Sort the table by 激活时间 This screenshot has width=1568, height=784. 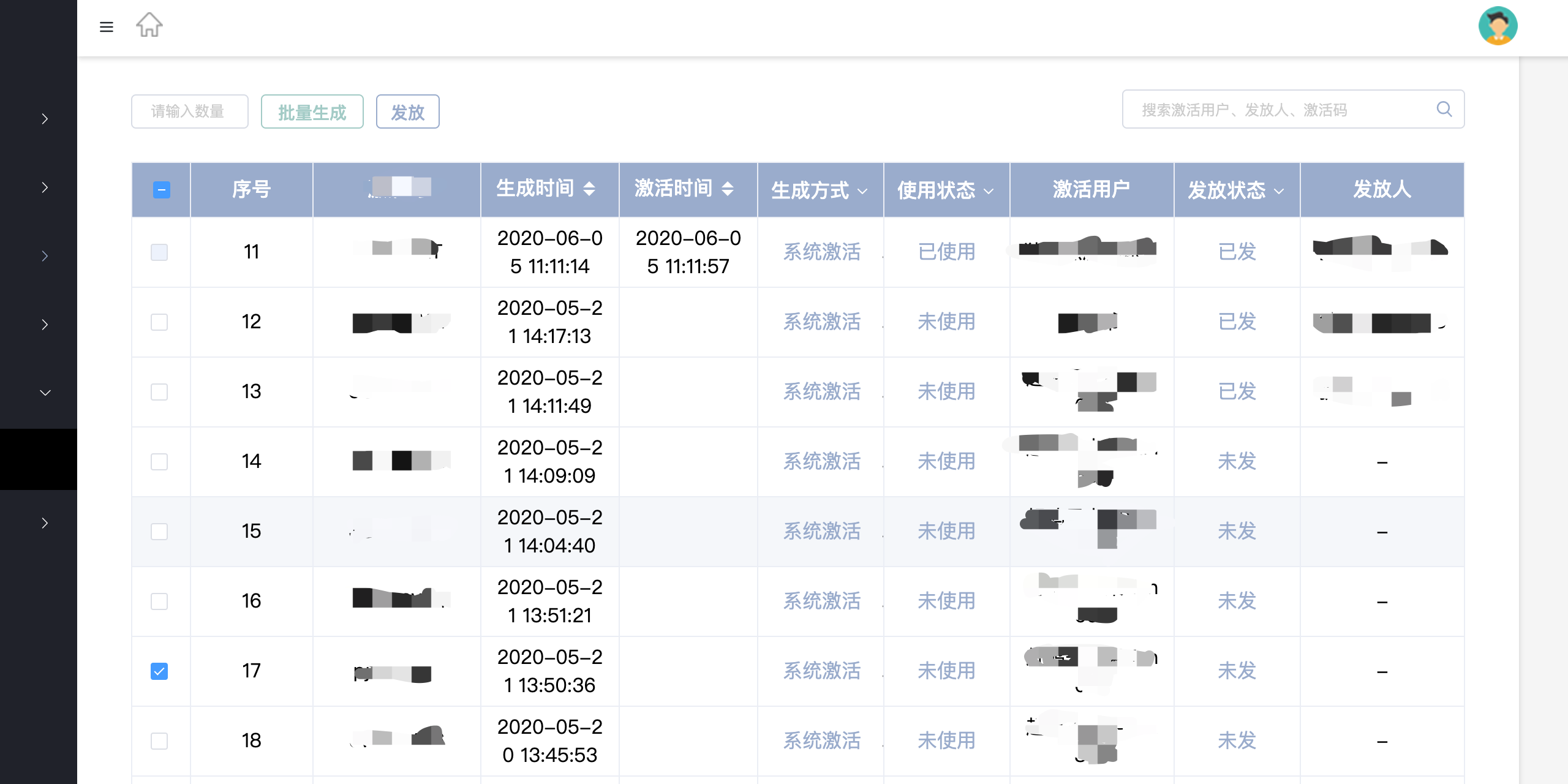(x=729, y=189)
